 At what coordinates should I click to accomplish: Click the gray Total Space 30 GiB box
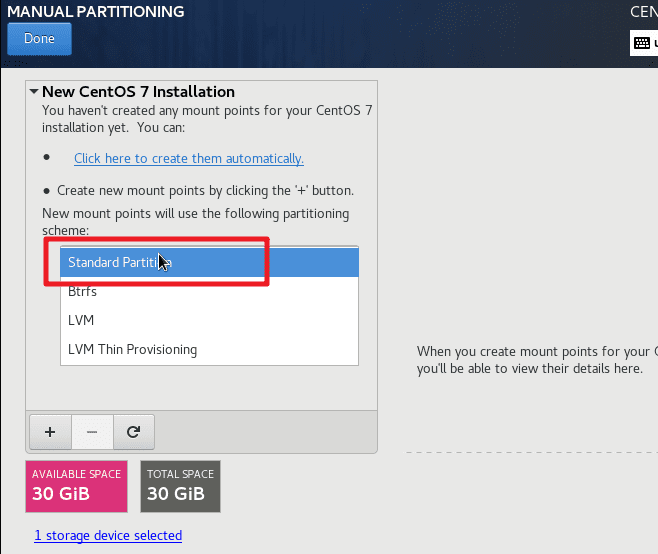click(x=180, y=486)
